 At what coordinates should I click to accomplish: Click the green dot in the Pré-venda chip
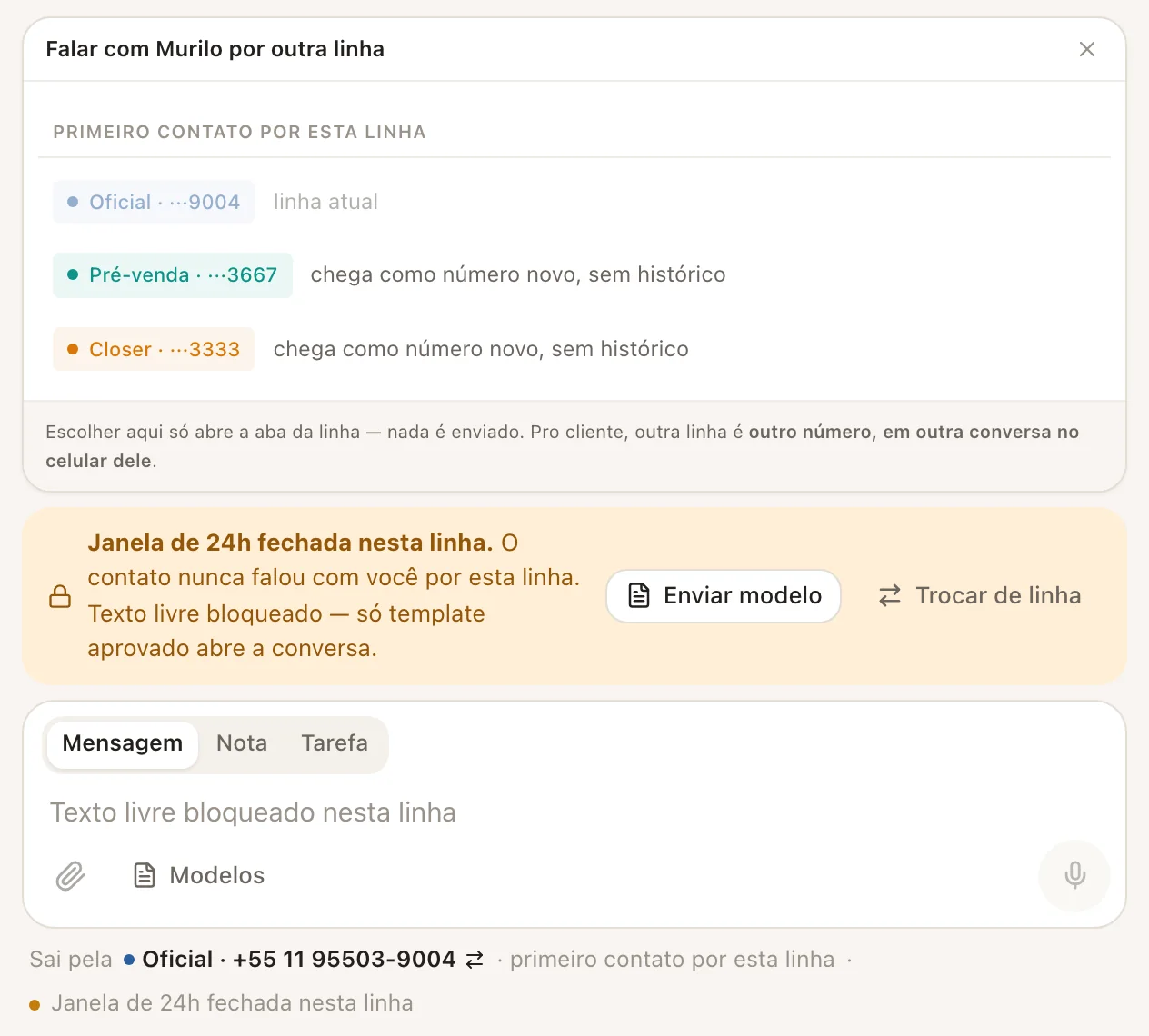click(73, 274)
